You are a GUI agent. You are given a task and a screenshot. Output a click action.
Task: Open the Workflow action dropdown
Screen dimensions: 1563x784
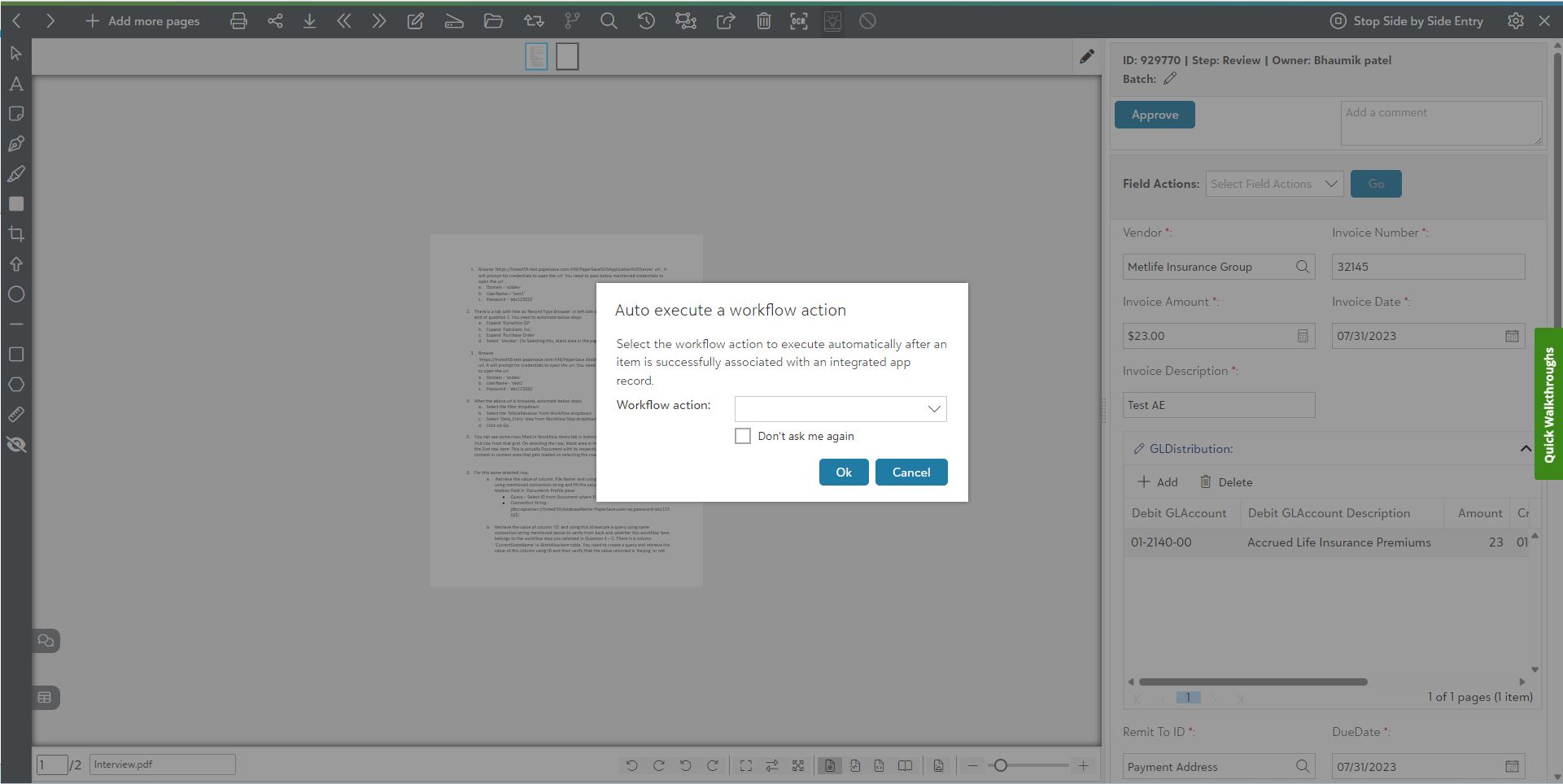click(840, 409)
